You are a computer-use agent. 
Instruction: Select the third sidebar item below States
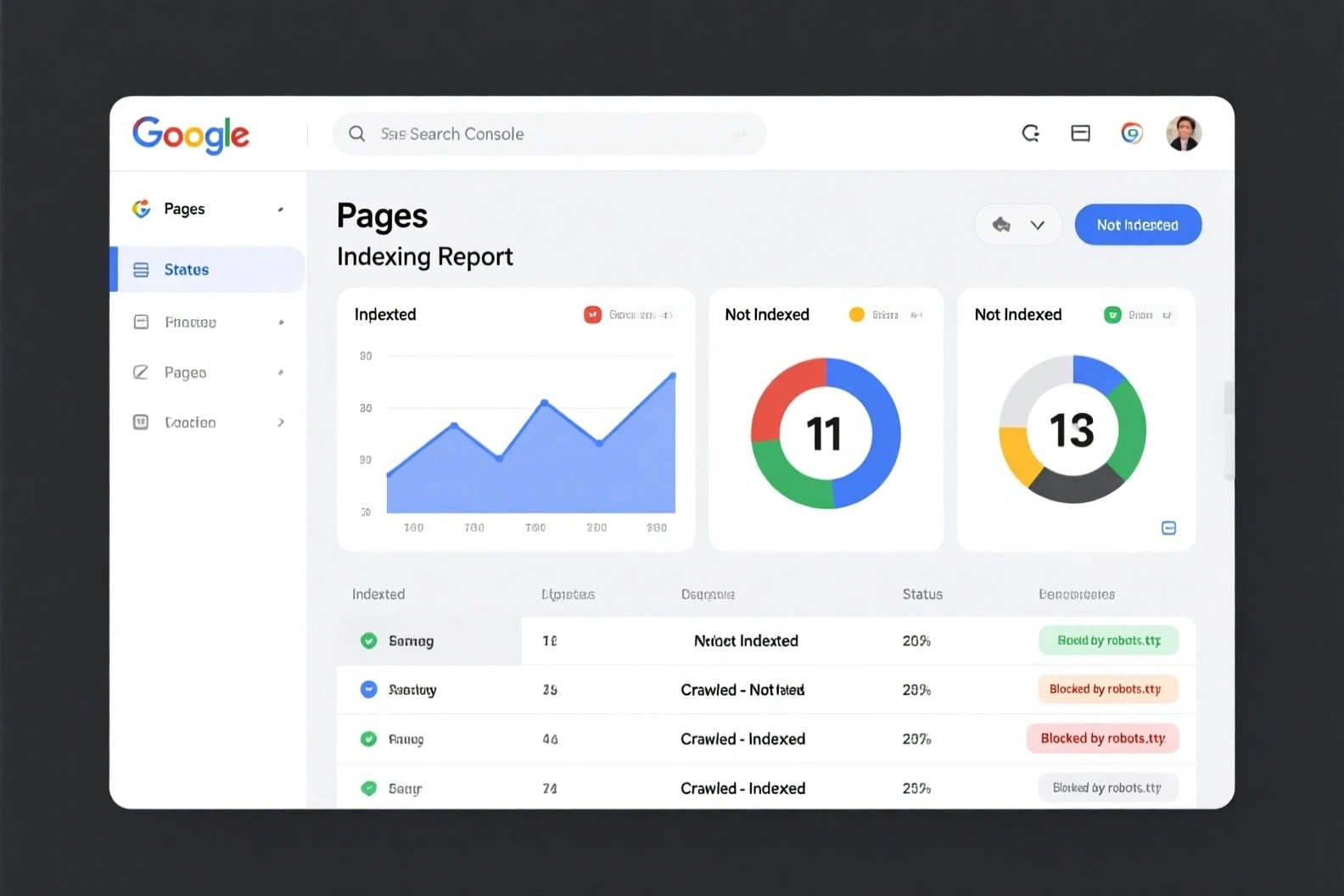(190, 423)
